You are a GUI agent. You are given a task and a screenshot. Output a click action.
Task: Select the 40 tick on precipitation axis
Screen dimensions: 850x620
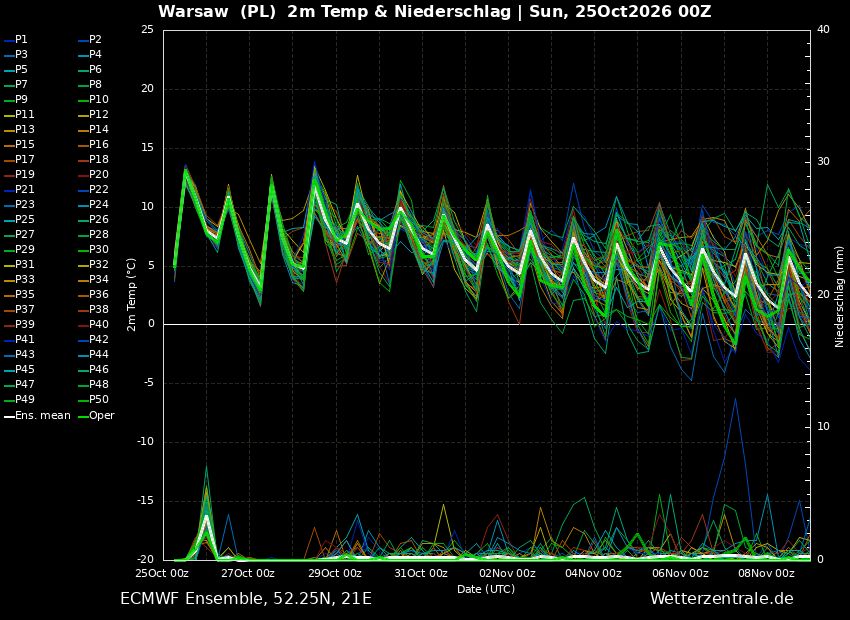point(823,30)
